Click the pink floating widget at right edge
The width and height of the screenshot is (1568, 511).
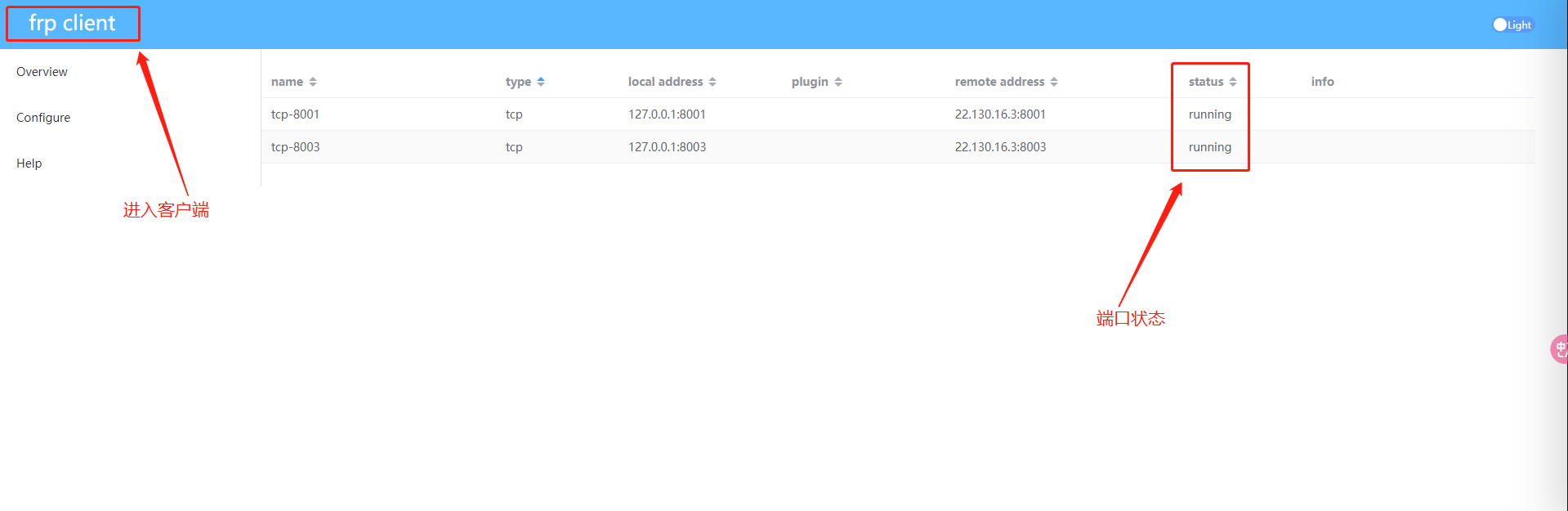click(x=1559, y=349)
